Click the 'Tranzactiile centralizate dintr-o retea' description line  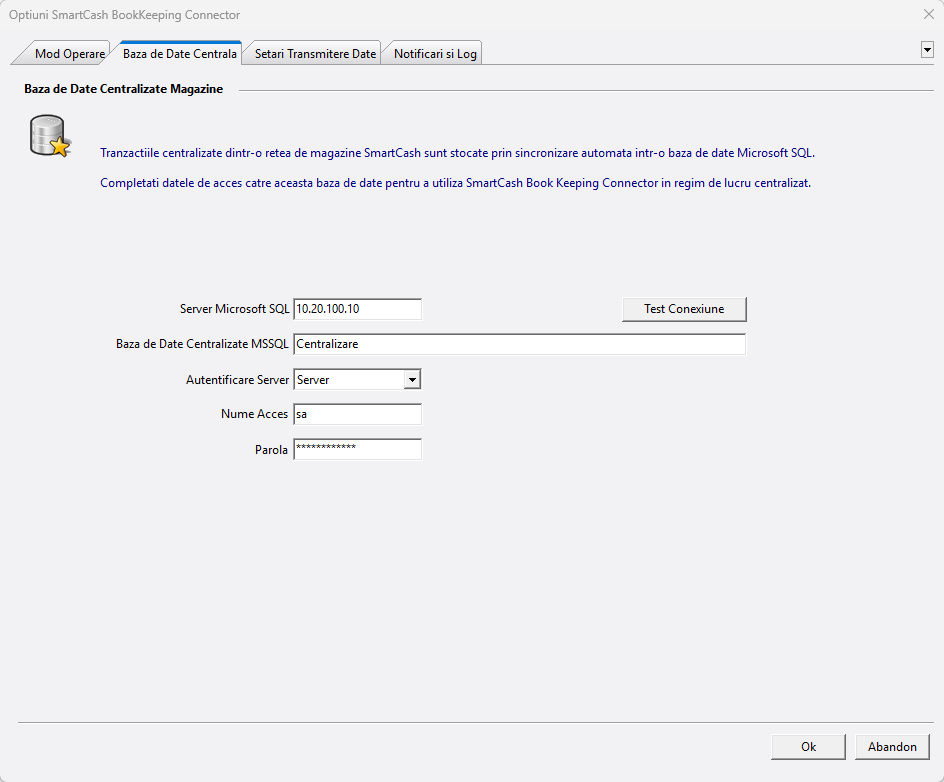(458, 153)
